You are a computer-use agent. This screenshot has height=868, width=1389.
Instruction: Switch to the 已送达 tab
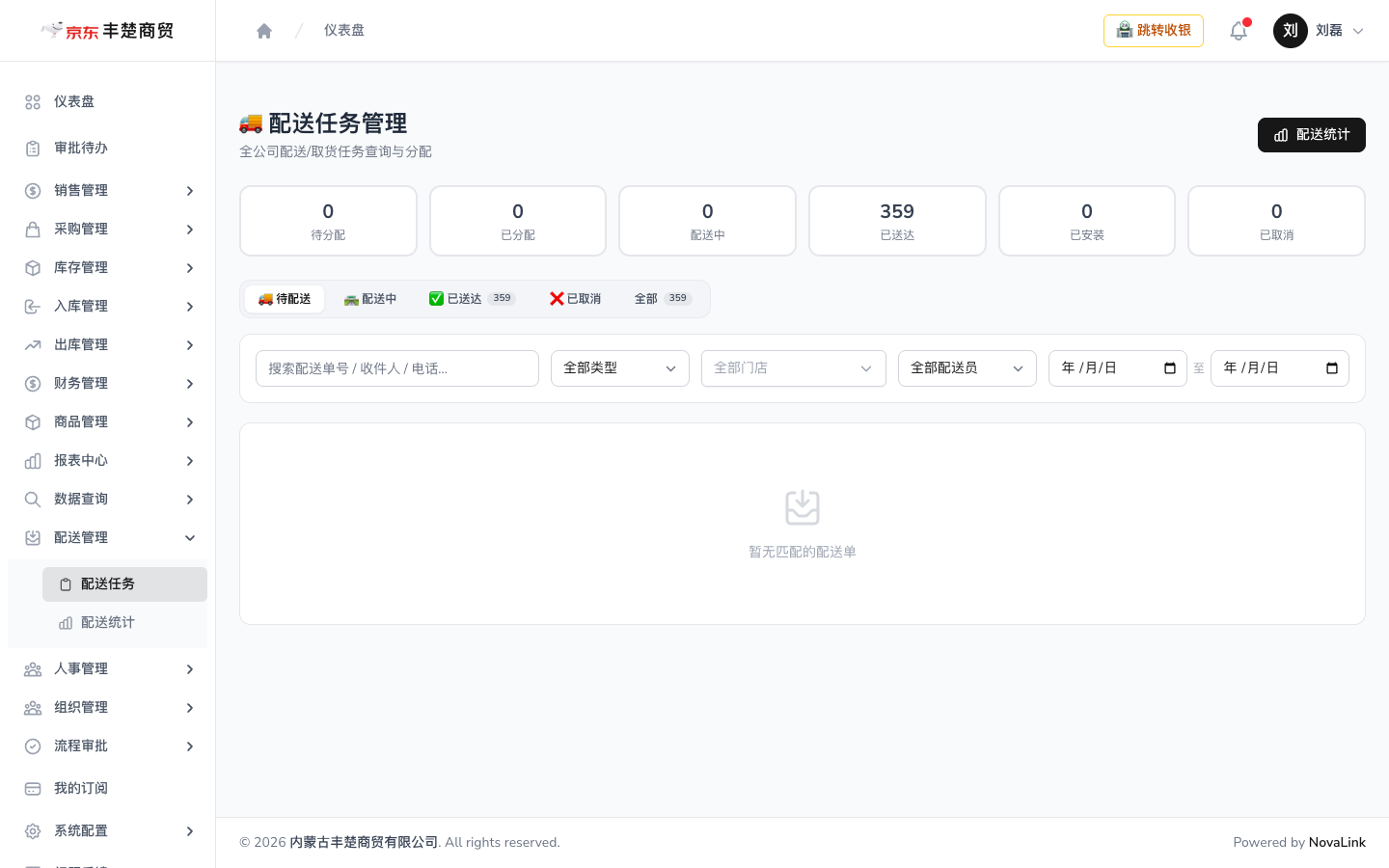point(473,299)
